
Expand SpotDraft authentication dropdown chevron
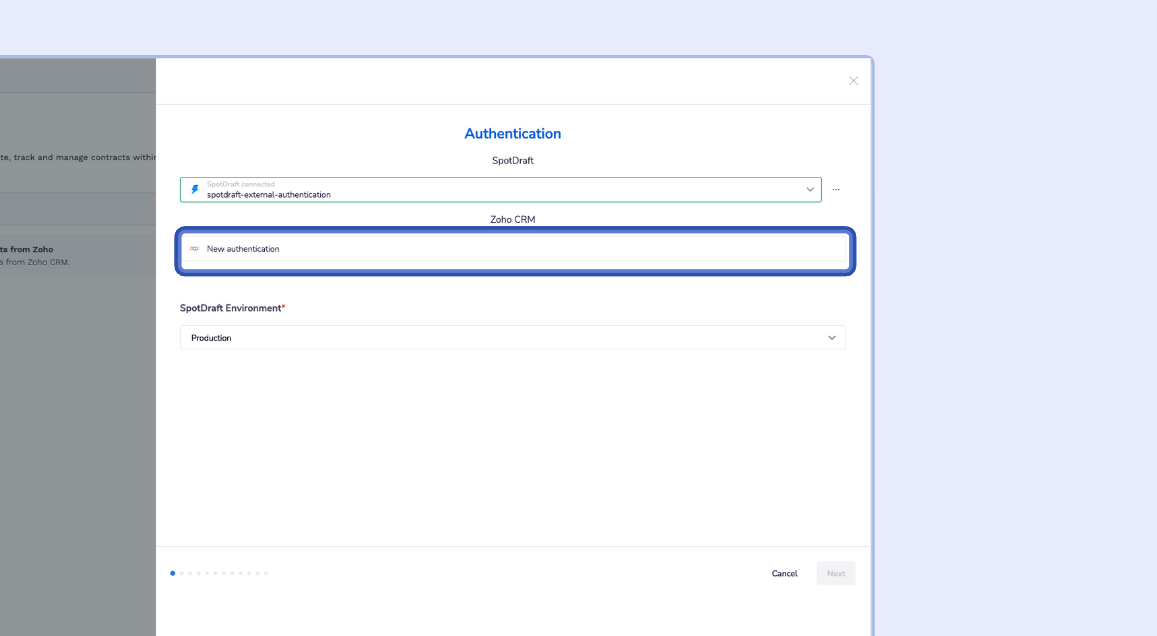tap(810, 190)
